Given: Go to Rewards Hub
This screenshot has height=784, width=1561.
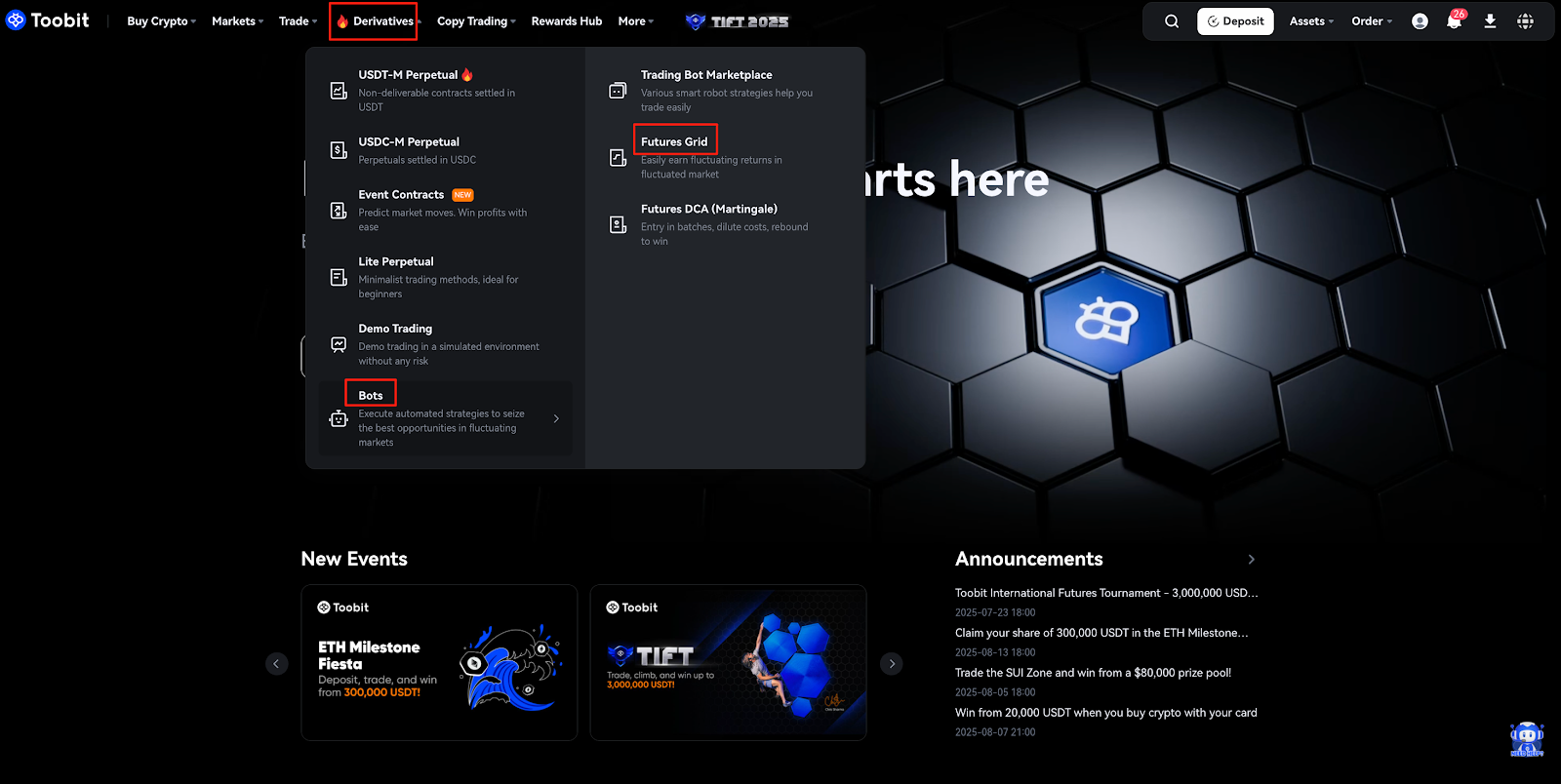Looking at the screenshot, I should [x=567, y=21].
